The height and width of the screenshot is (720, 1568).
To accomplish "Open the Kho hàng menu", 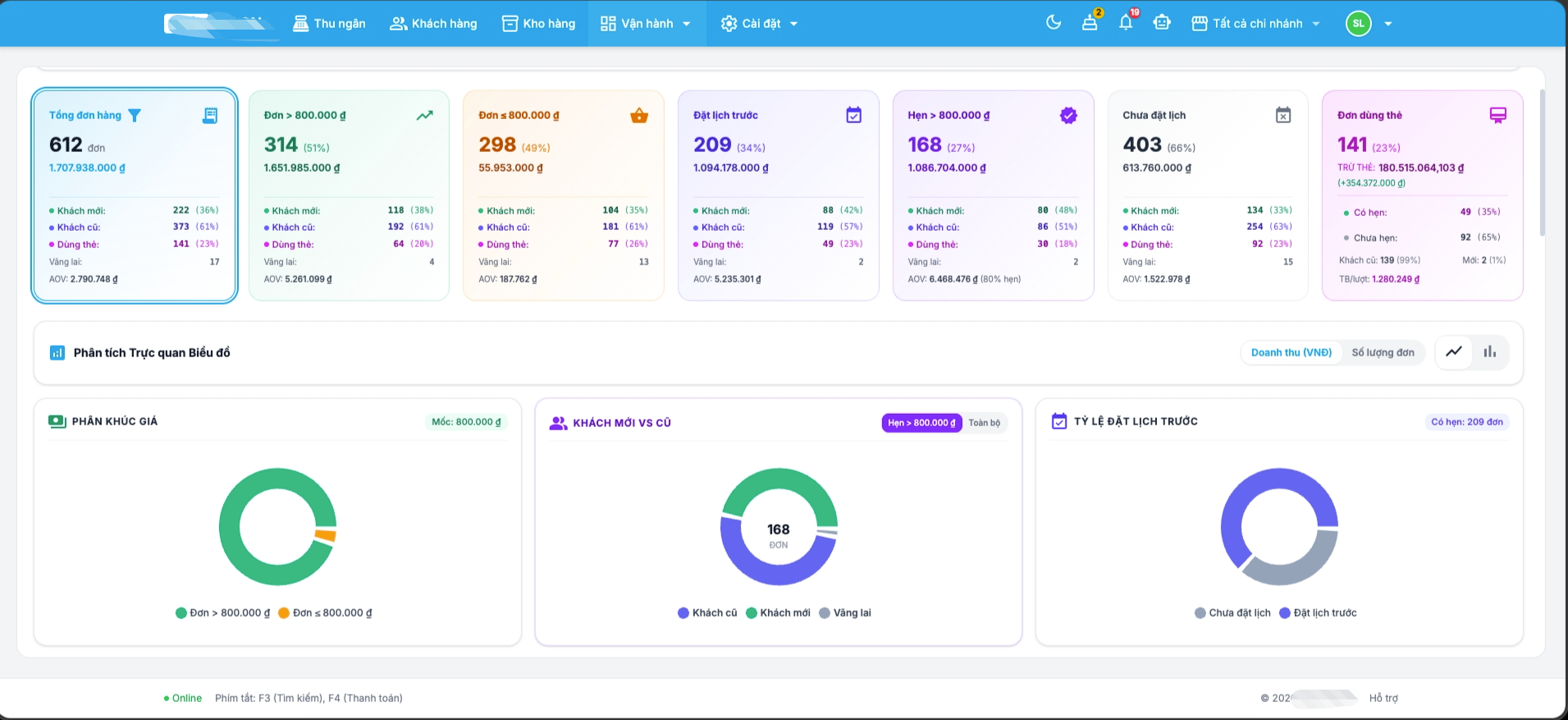I will [x=538, y=24].
